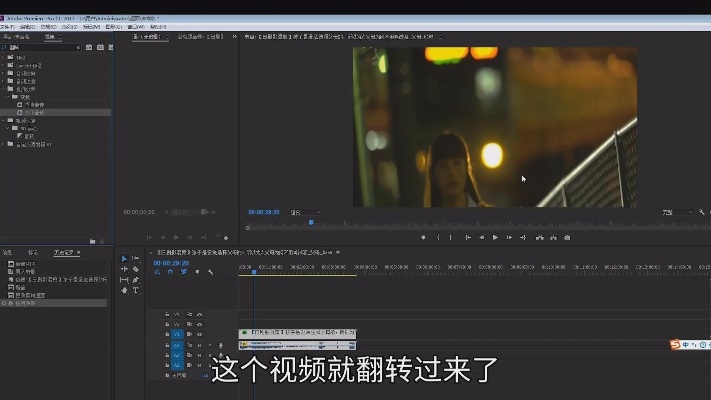Viewport: 711px width, 400px height.
Task: Open the Program Monitor panel menu icon
Action: coord(440,37)
